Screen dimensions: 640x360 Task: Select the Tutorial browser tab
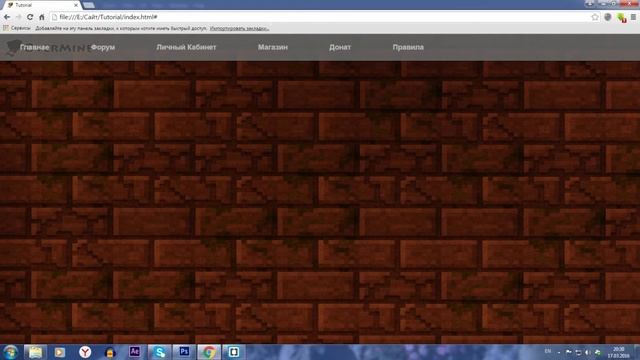pyautogui.click(x=42, y=5)
